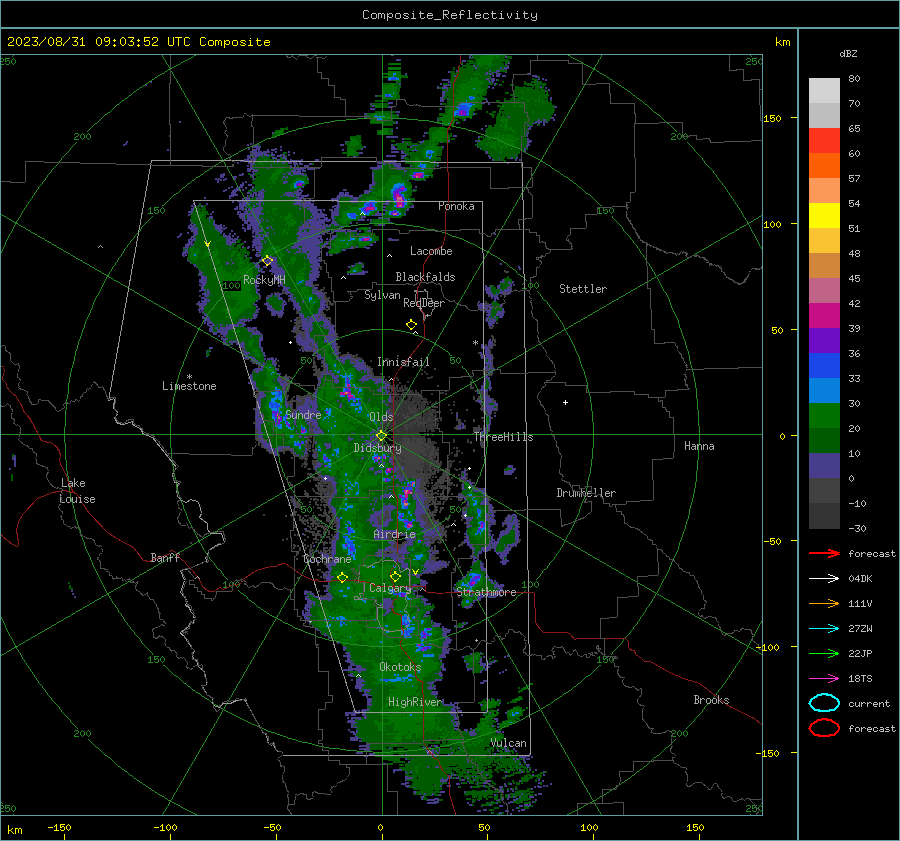Viewport: 900px width, 841px height.
Task: Click the yellow diamond marker below Cochrane
Action: coord(342,577)
